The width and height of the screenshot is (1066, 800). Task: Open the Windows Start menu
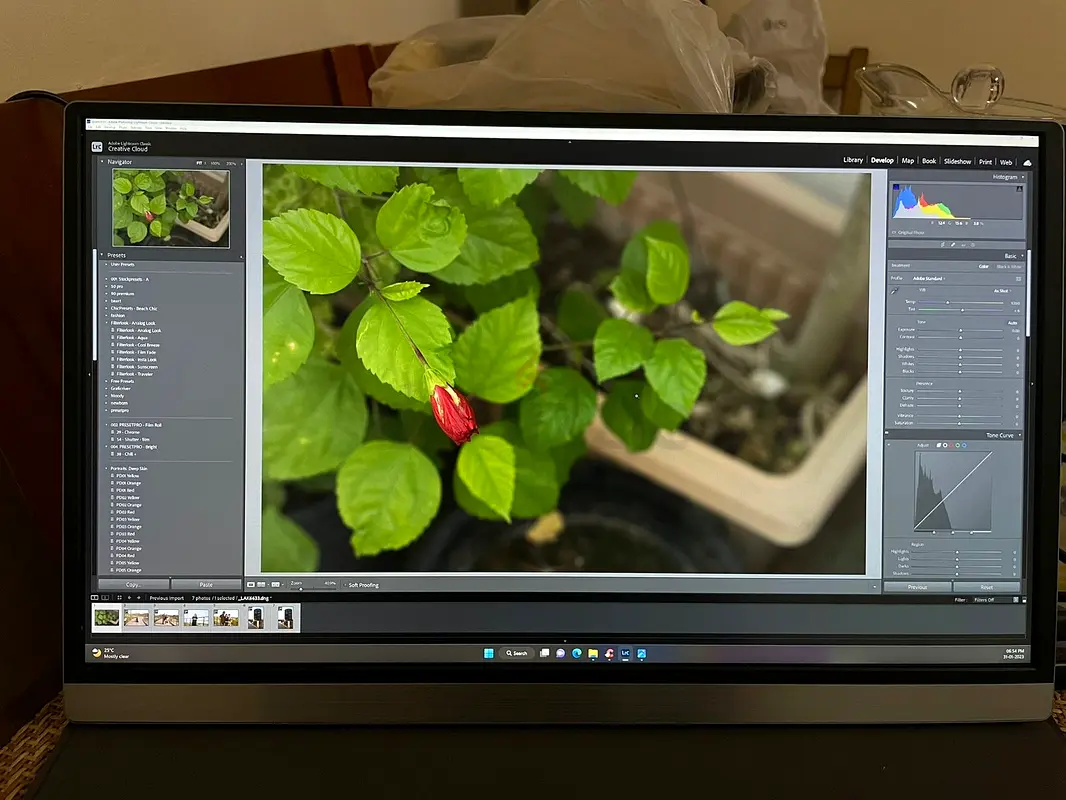tap(489, 653)
